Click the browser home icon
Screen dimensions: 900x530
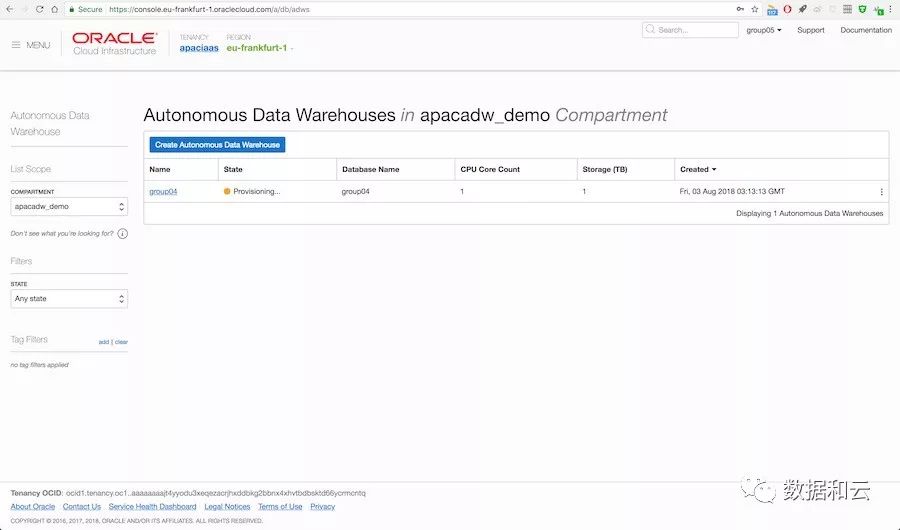click(54, 9)
